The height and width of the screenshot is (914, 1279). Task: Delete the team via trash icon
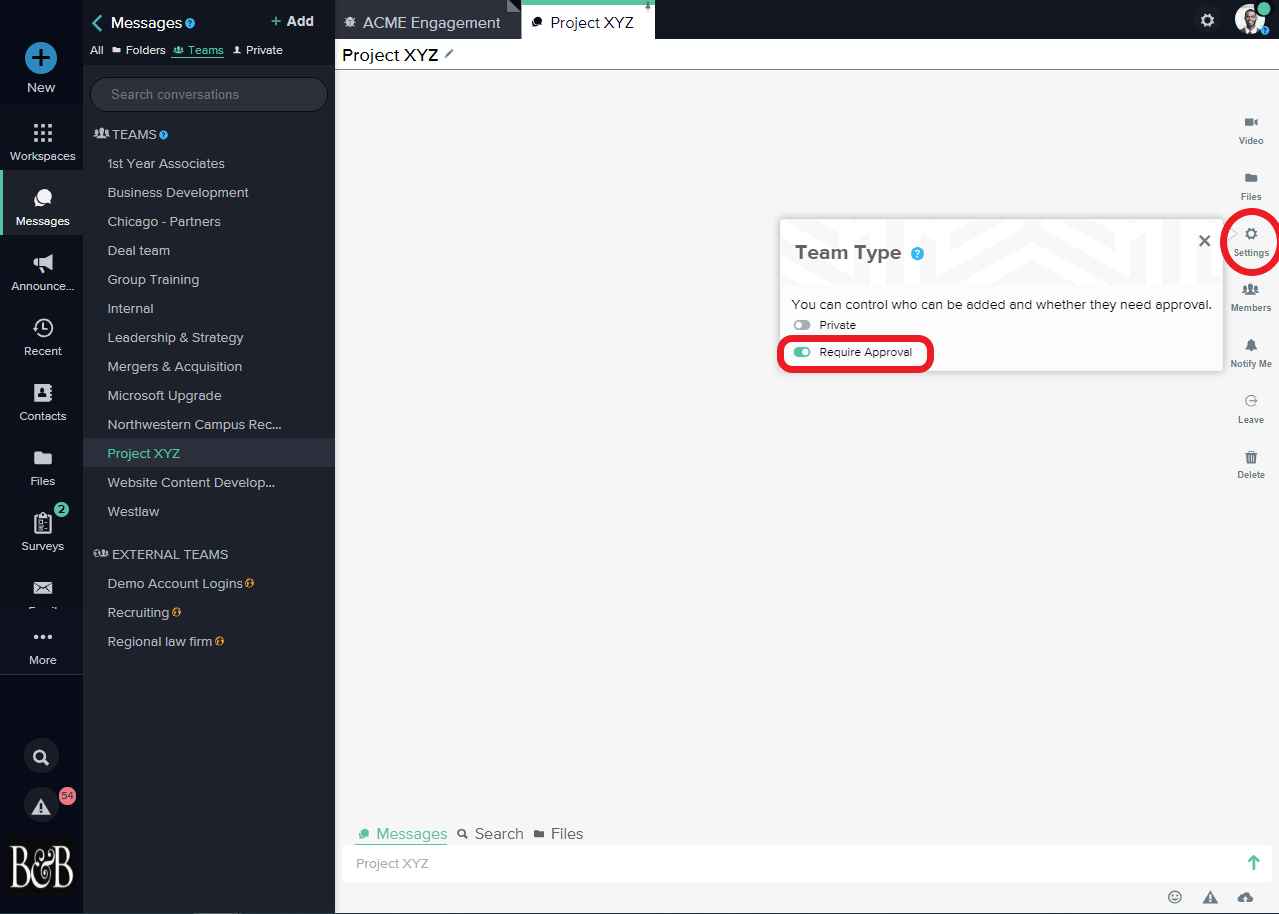1250,458
